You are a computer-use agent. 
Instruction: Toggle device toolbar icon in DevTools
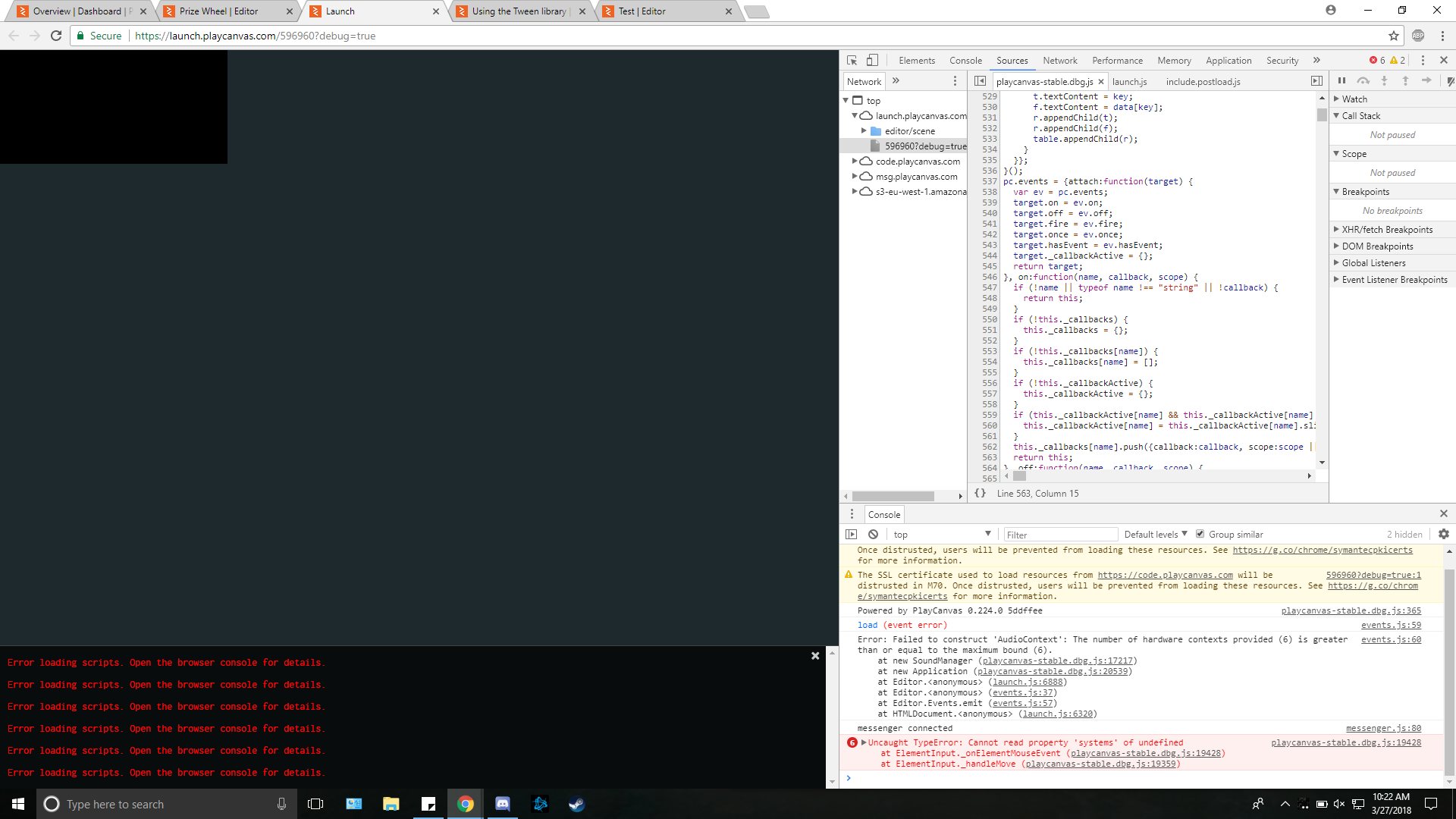pos(872,61)
